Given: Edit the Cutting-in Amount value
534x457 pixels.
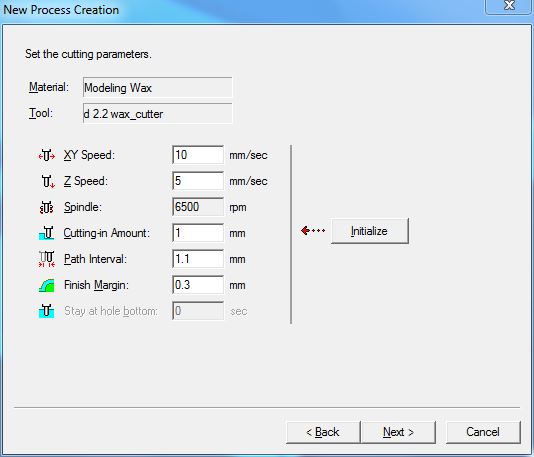Looking at the screenshot, I should point(198,233).
